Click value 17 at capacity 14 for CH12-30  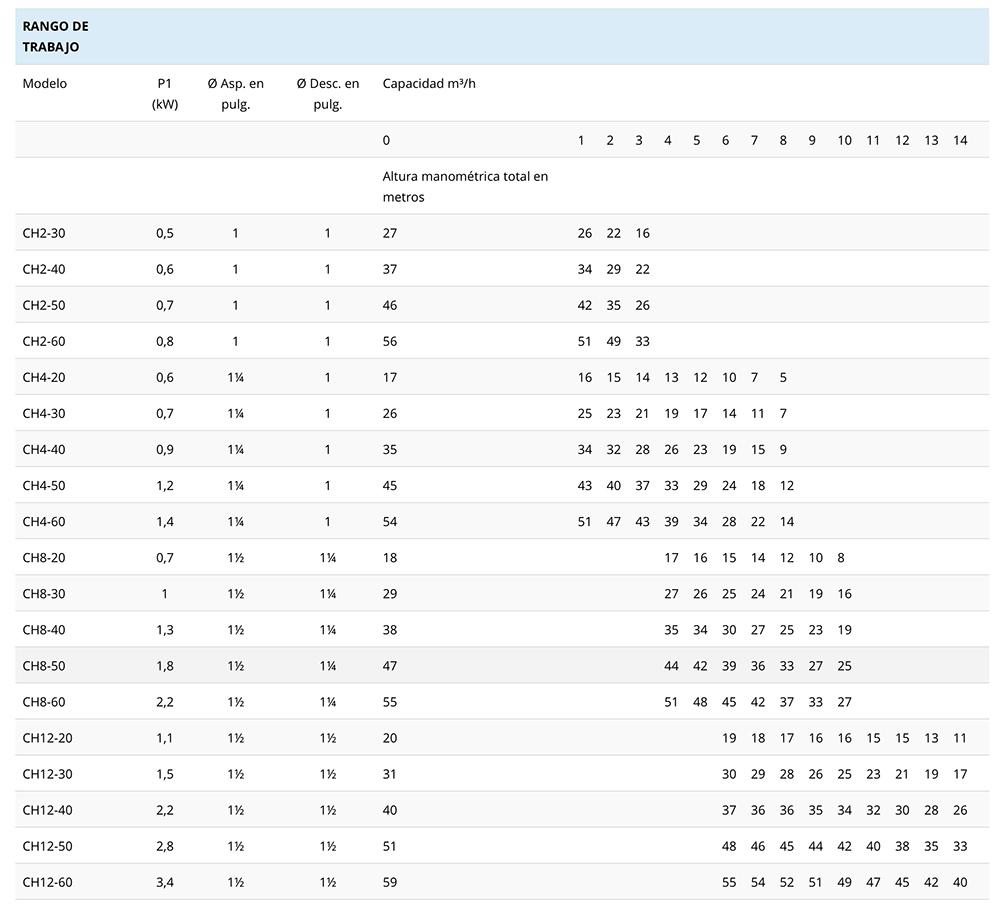[960, 774]
